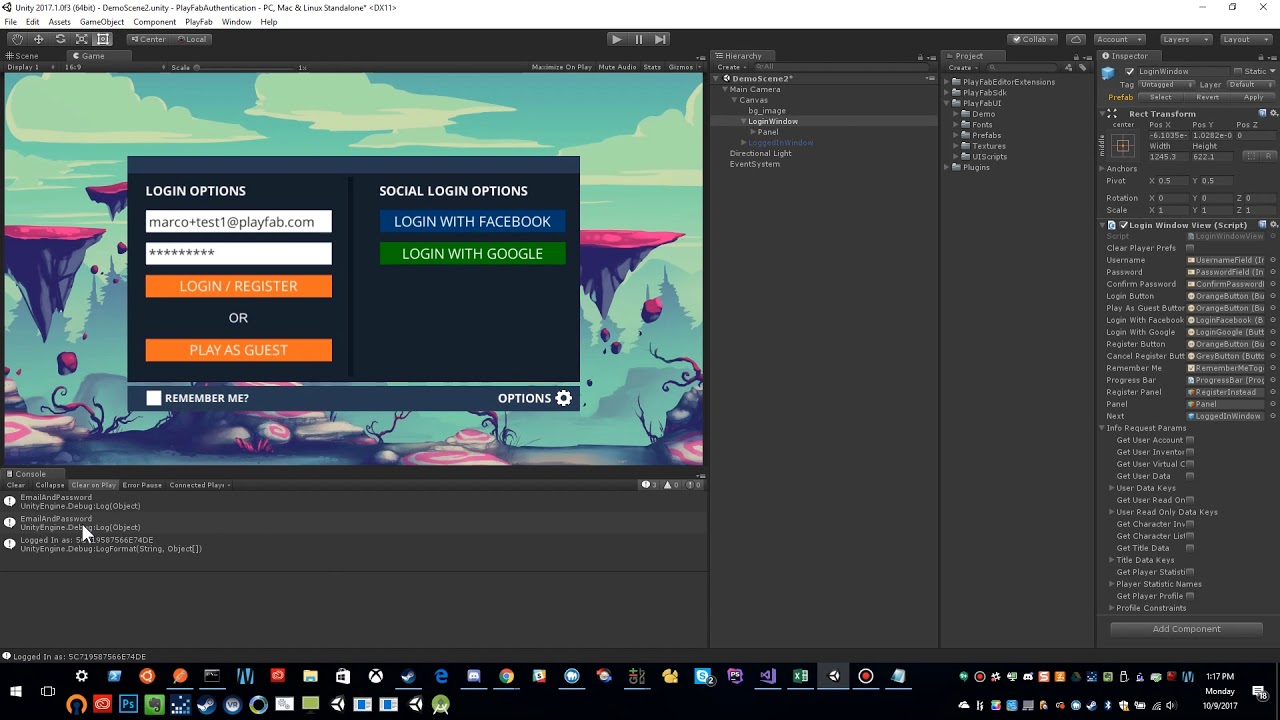Open Windows Start menu
The height and width of the screenshot is (720, 1280).
coord(16,691)
